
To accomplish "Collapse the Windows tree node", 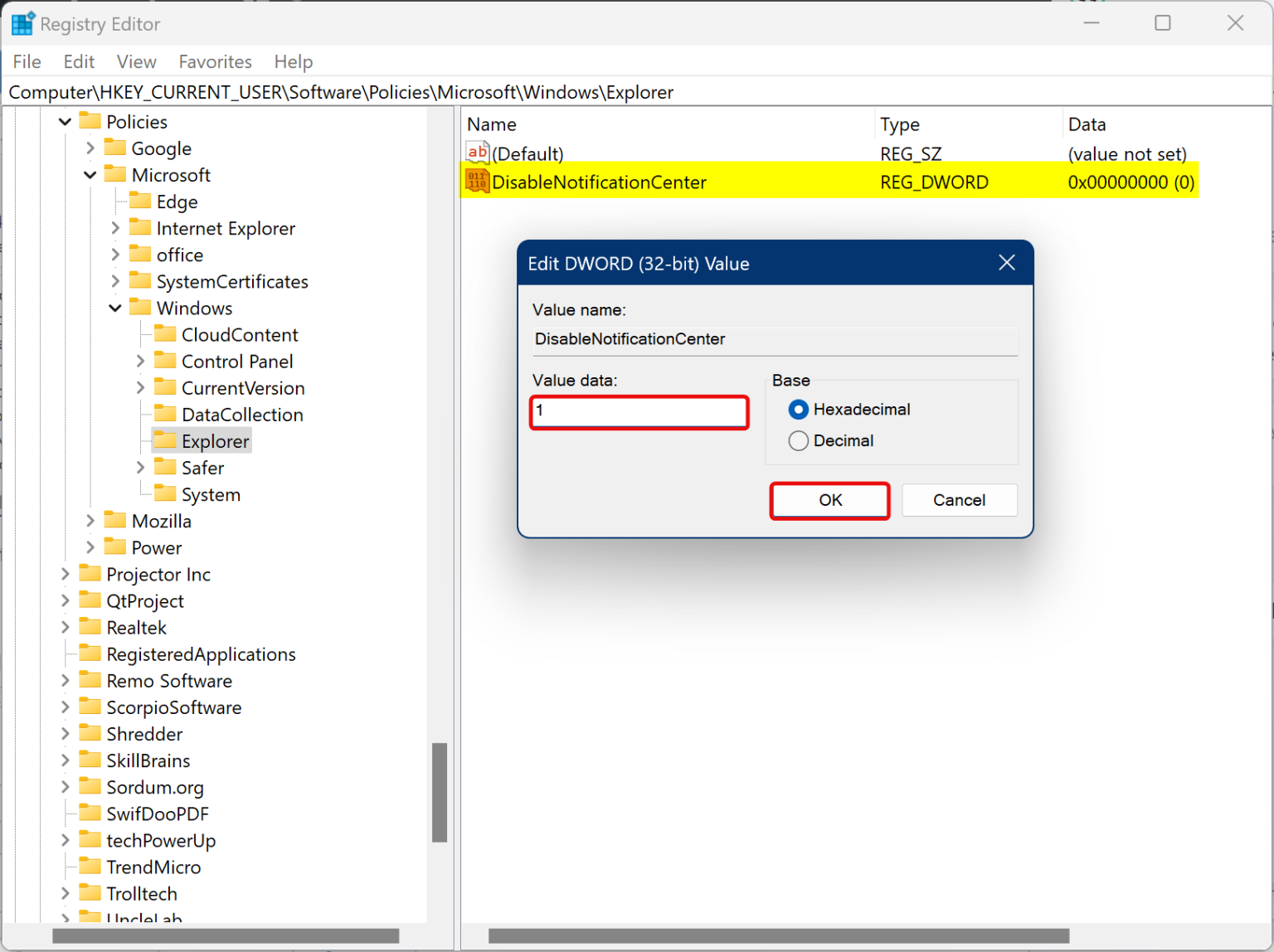I will [115, 308].
